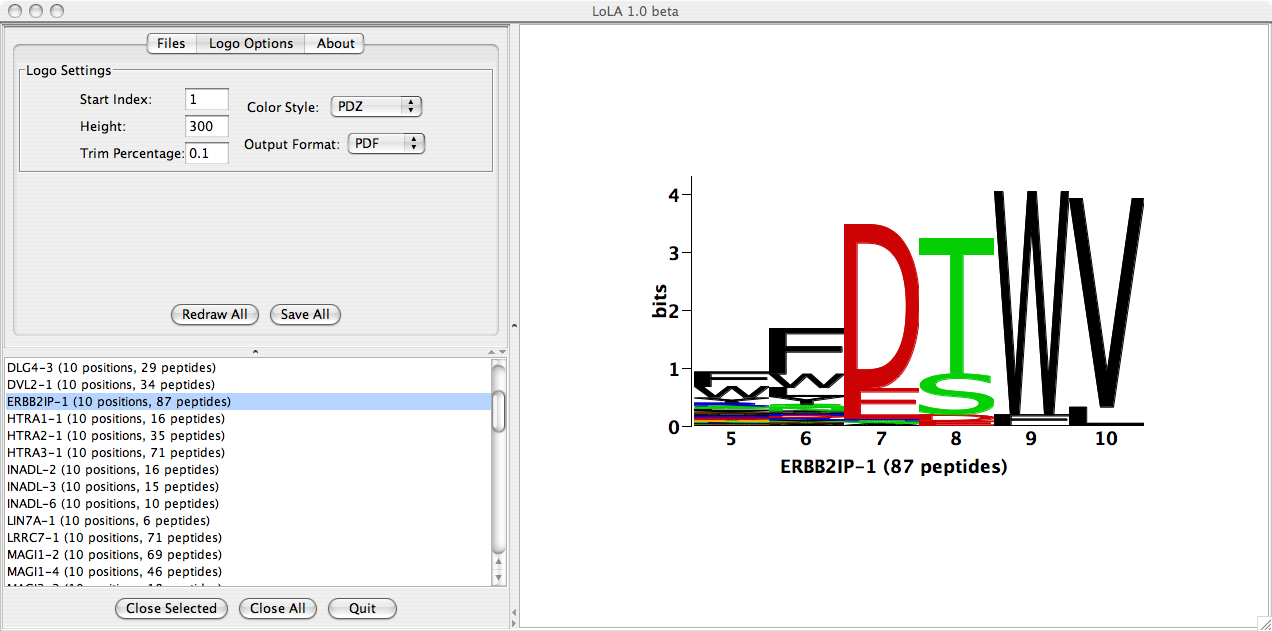Click the Start Index input field
The height and width of the screenshot is (631, 1272).
[207, 99]
